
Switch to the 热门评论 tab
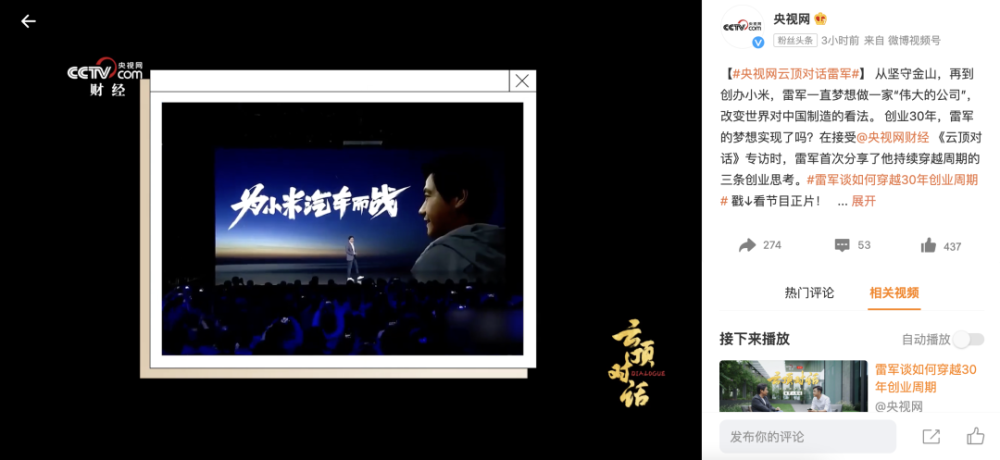click(x=809, y=293)
